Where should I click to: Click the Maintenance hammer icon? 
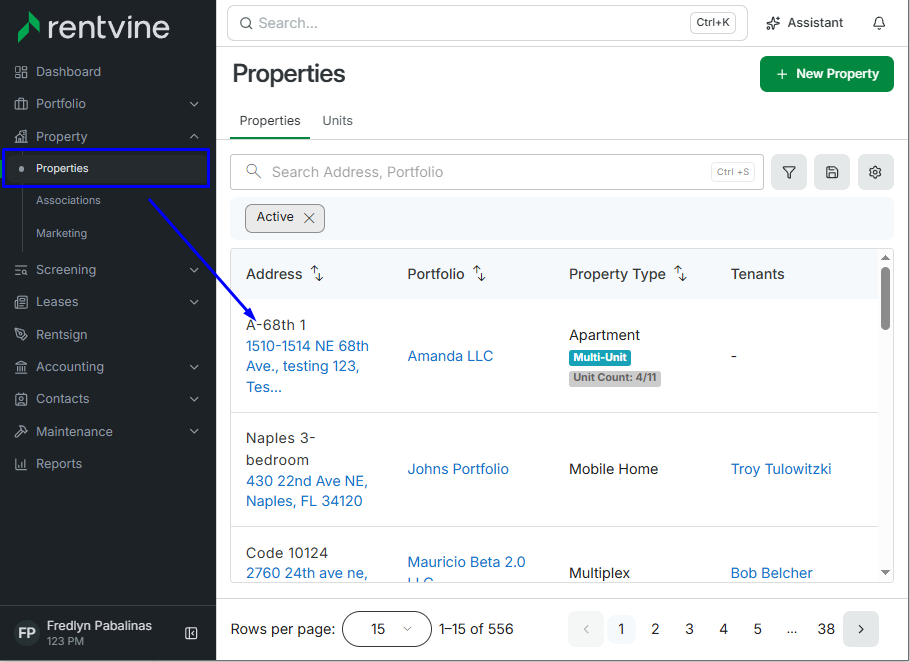tap(21, 432)
